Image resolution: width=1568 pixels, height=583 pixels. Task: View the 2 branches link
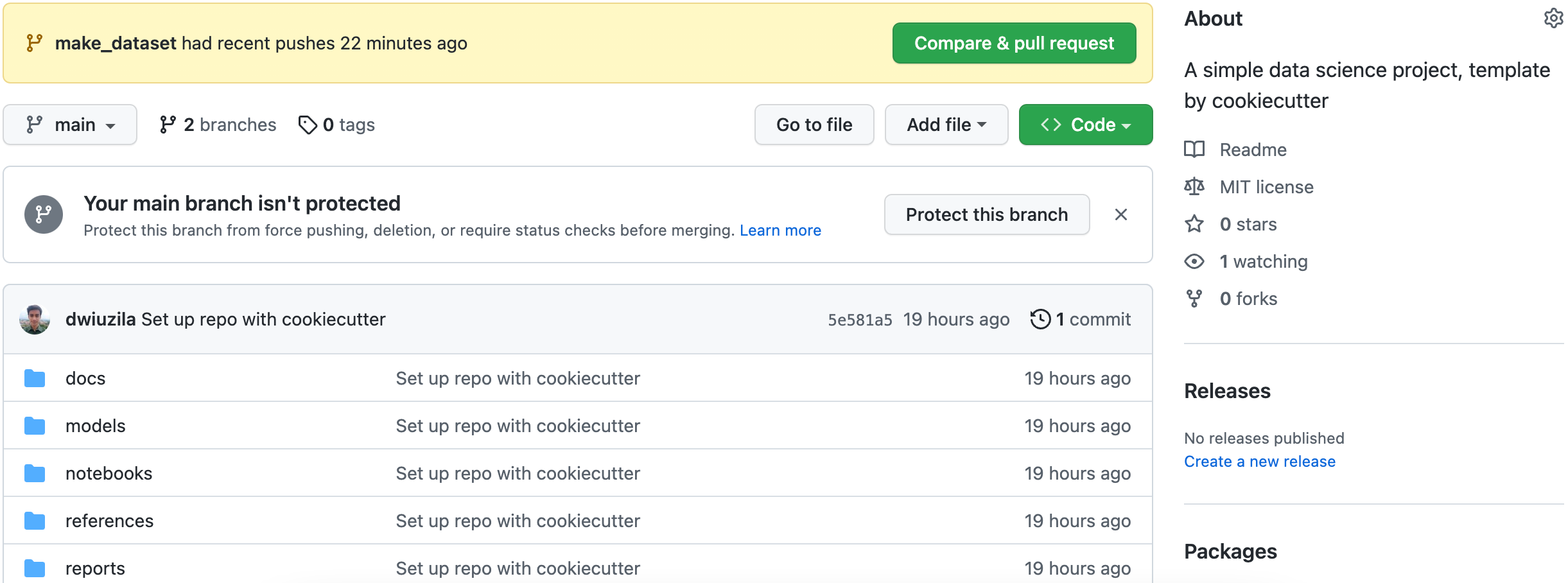pyautogui.click(x=218, y=125)
